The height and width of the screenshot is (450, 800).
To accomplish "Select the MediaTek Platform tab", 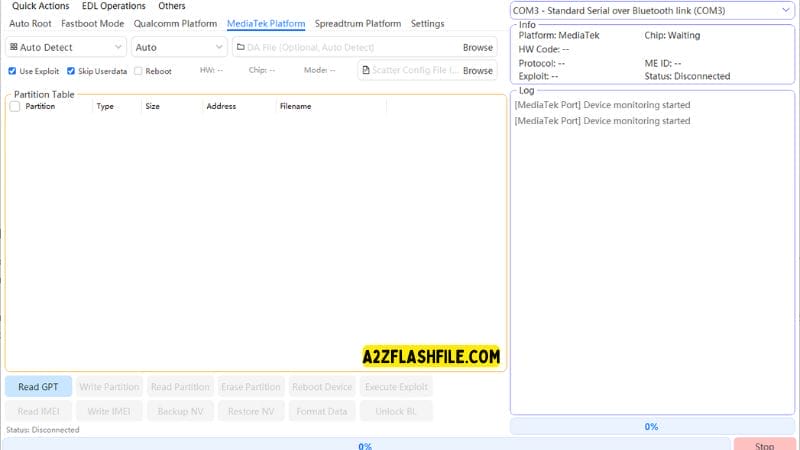I will [x=266, y=23].
